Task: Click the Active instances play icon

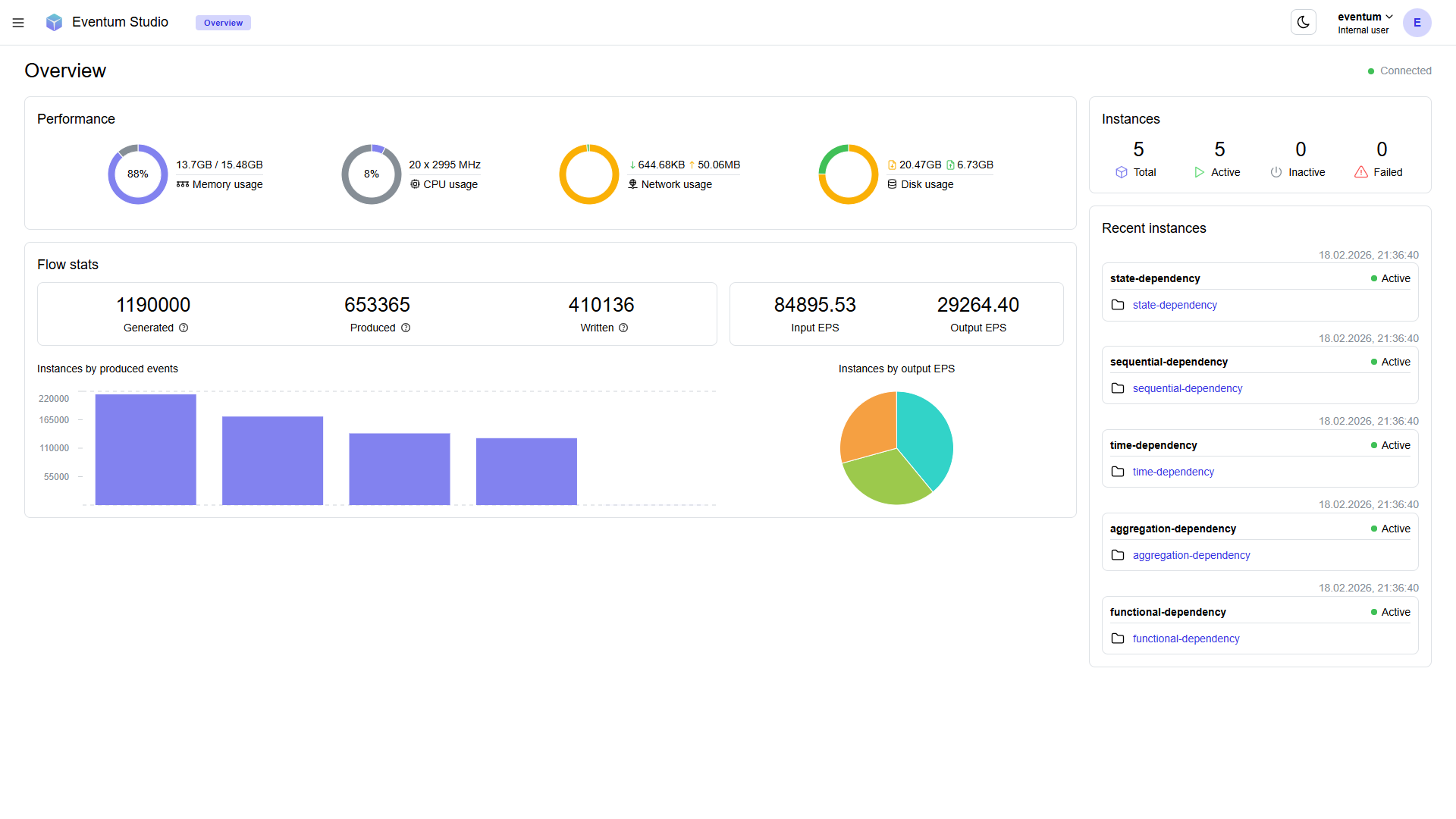Action: pos(1199,172)
